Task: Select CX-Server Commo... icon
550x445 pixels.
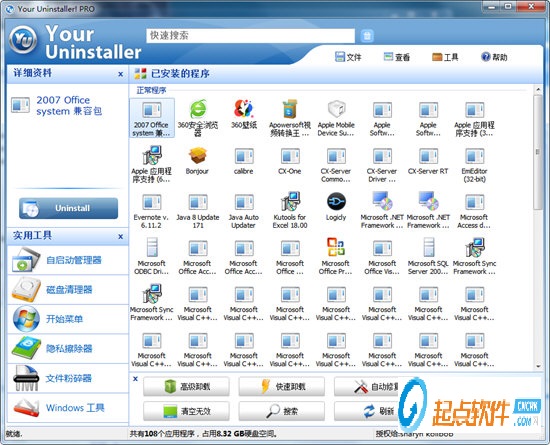Action: coord(336,156)
